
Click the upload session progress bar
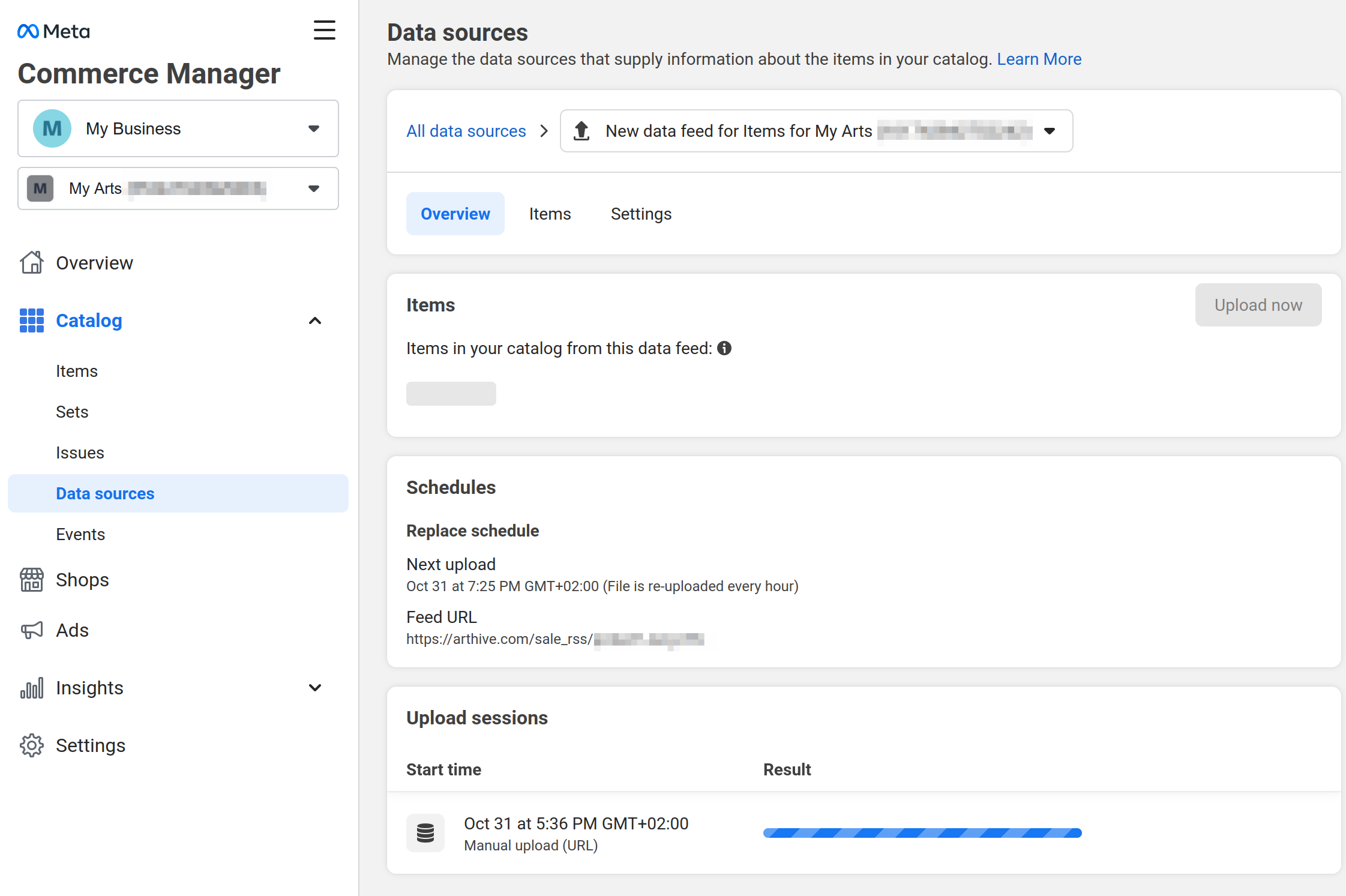click(922, 833)
